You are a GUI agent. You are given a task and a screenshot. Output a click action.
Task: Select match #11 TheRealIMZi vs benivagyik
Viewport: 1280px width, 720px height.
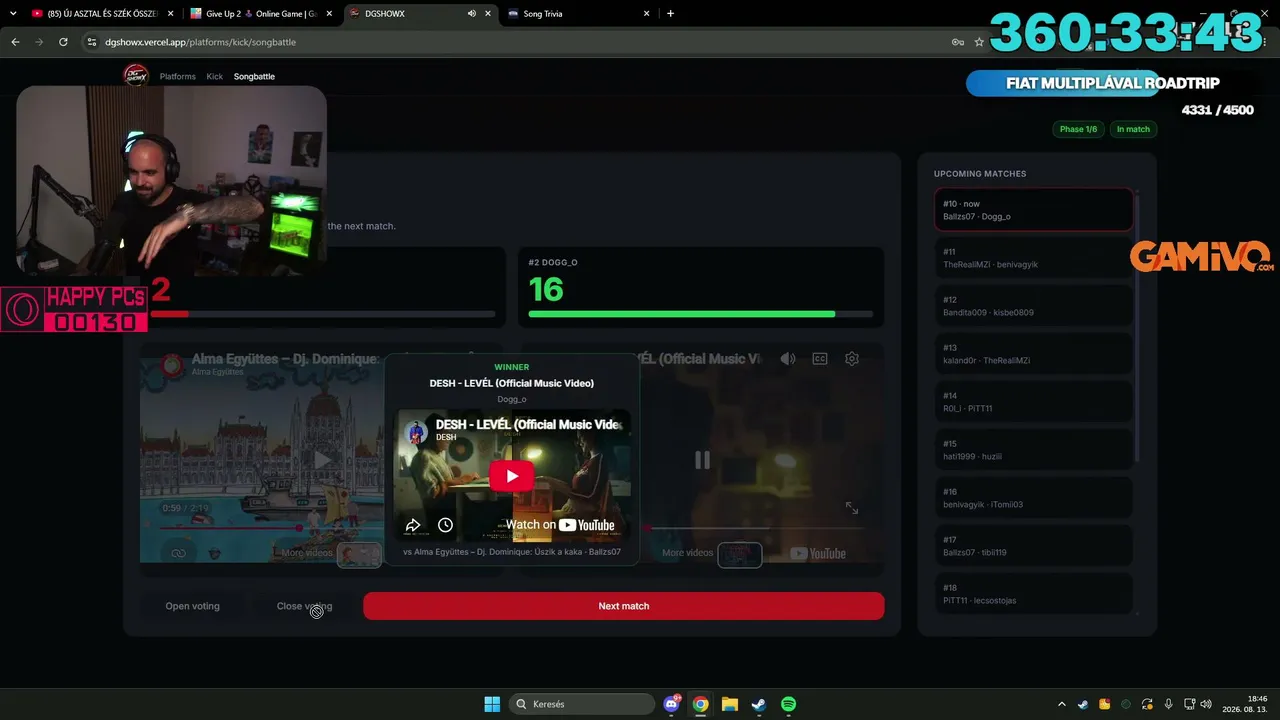1034,258
